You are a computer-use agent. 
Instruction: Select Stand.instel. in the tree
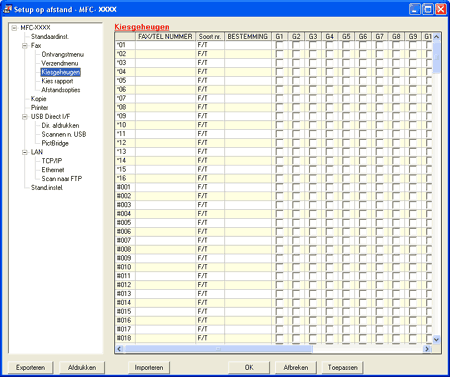(x=47, y=188)
